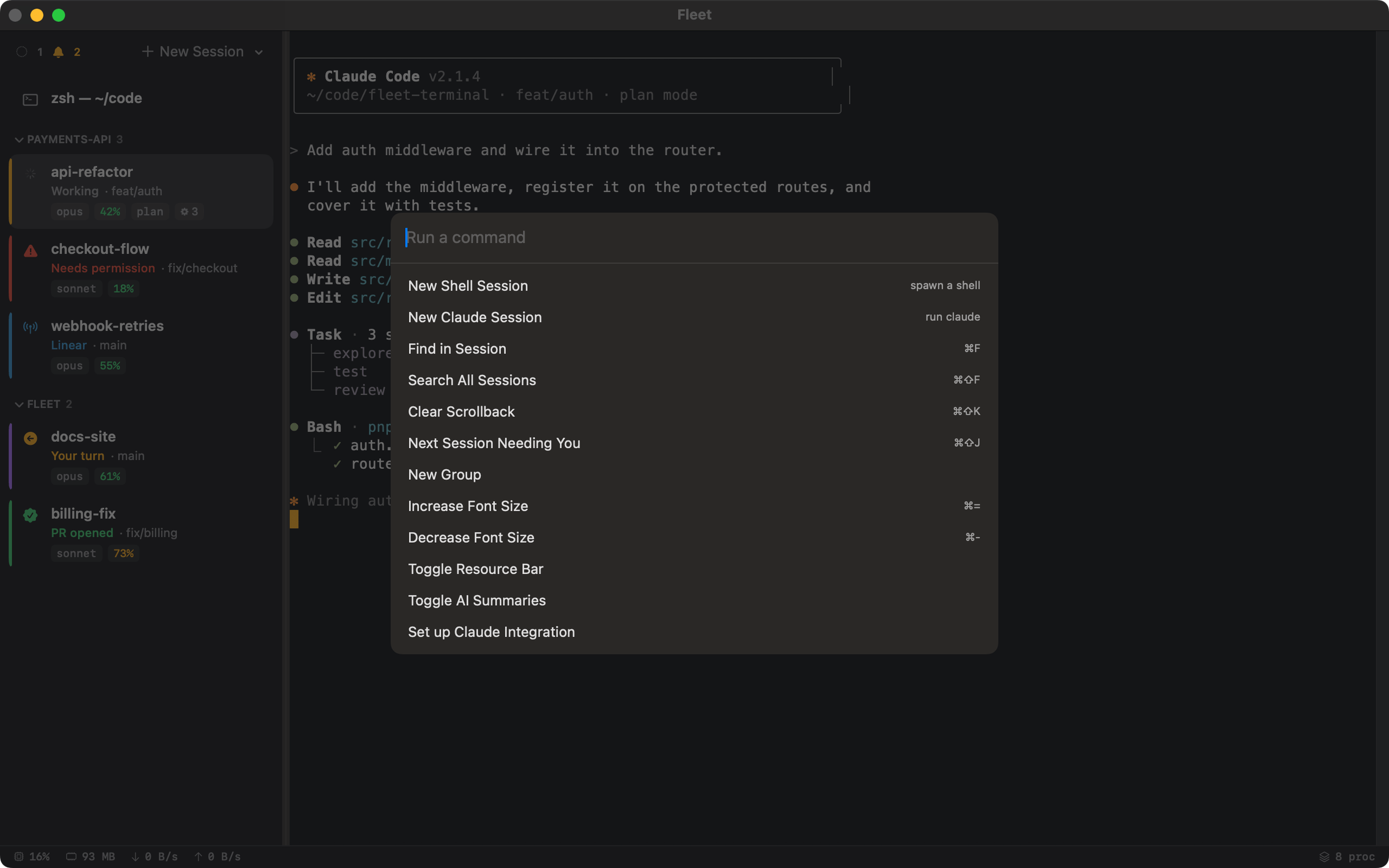Select Set up Claude Integration
This screenshot has height=868, width=1389.
coord(694,632)
